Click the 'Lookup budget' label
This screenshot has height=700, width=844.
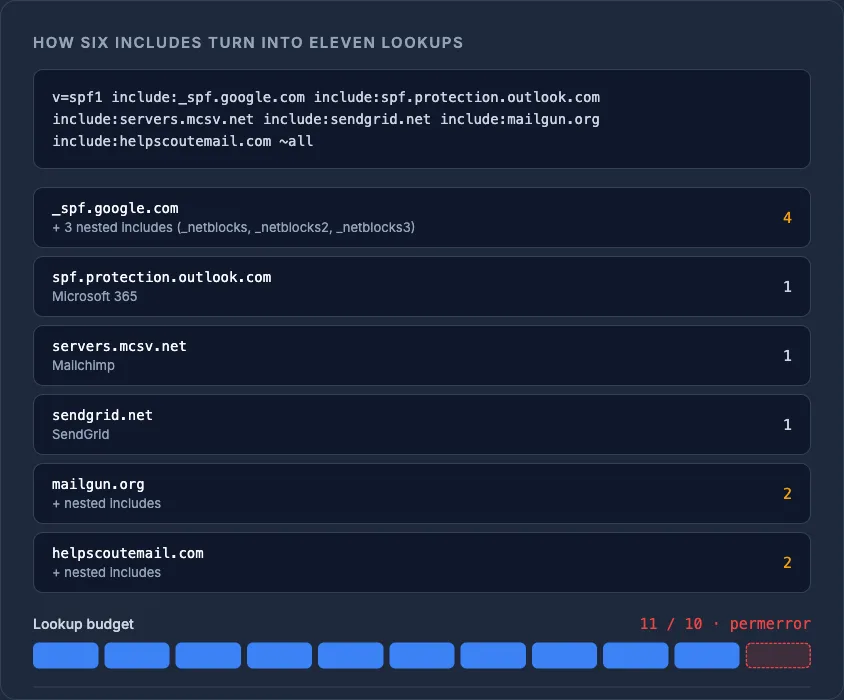click(83, 624)
